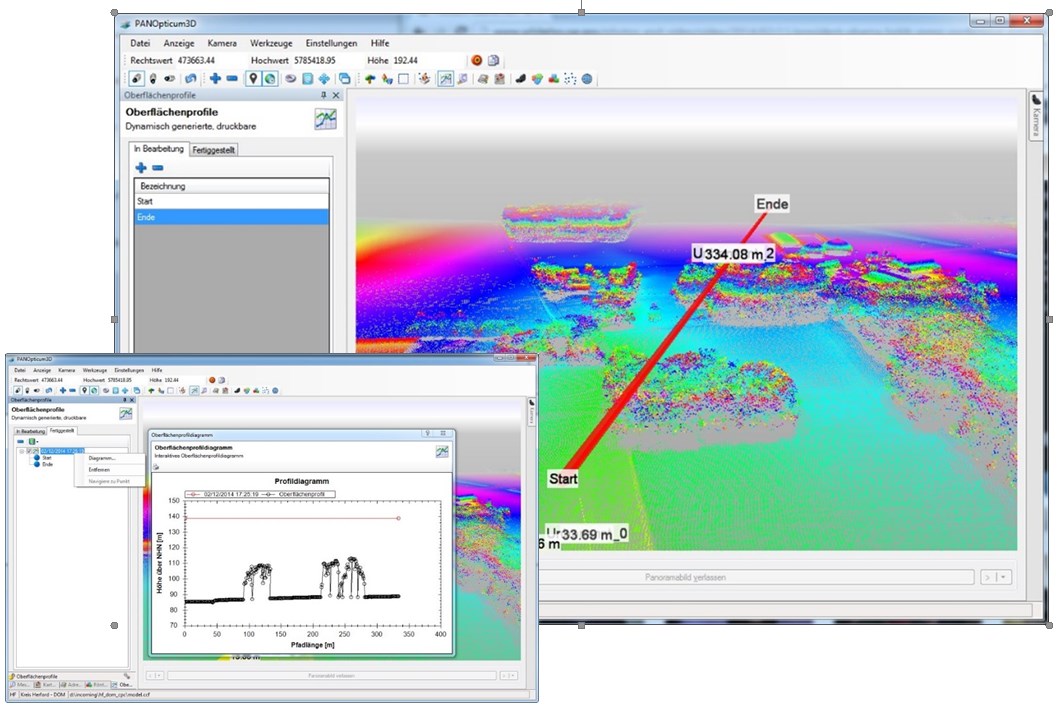Click the 334.08 m measurement label
Screen dimensions: 1057x710
pyautogui.click(x=733, y=254)
